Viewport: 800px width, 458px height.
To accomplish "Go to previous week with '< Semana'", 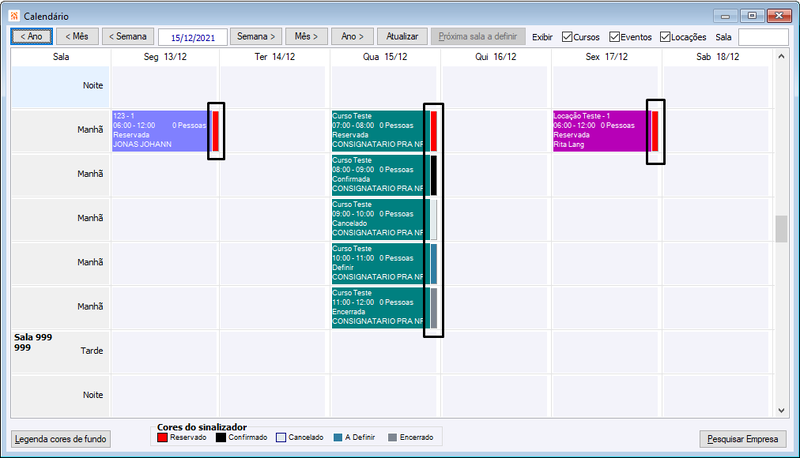I will [128, 37].
